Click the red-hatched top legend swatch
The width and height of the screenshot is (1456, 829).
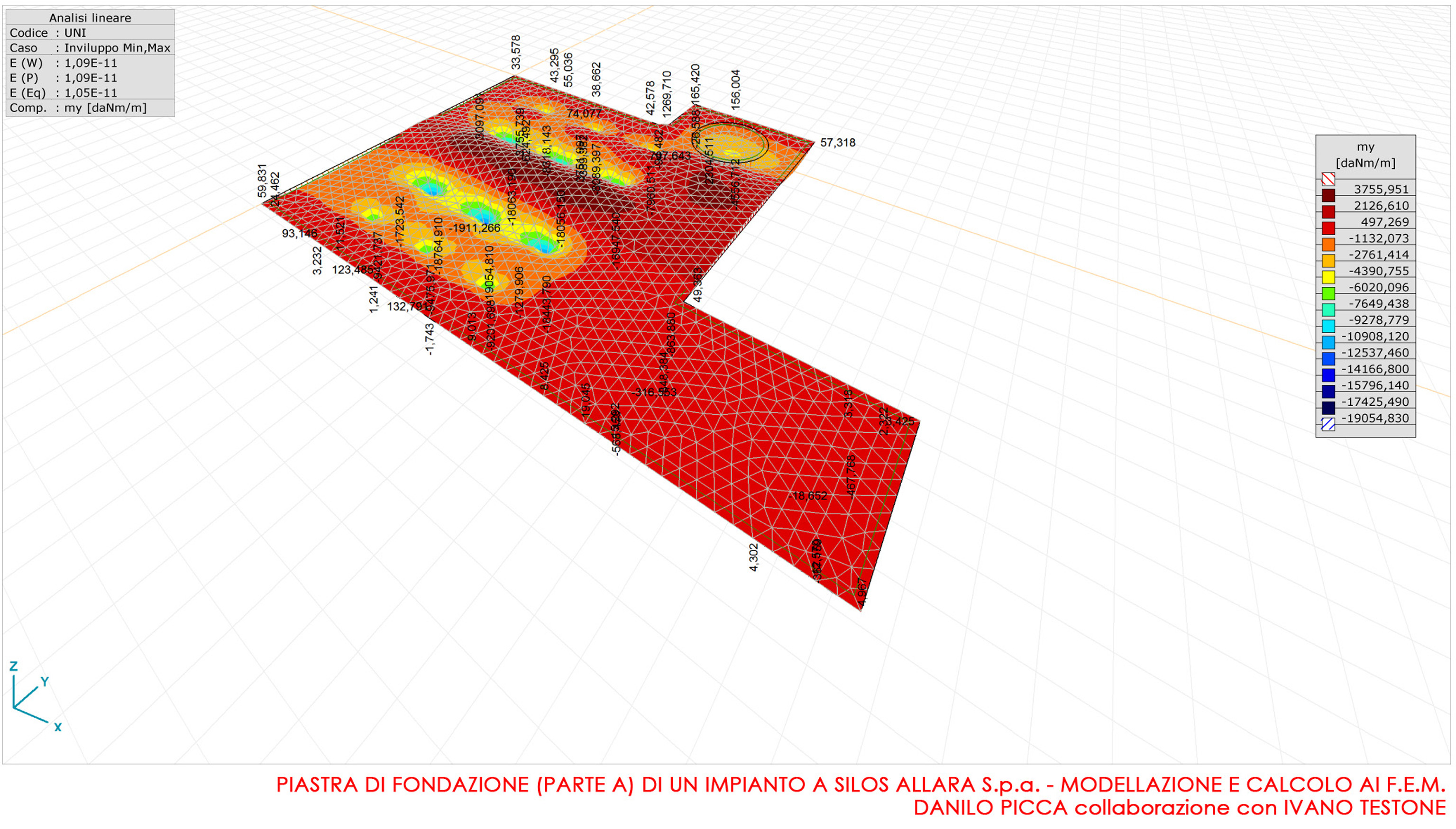(x=1328, y=179)
